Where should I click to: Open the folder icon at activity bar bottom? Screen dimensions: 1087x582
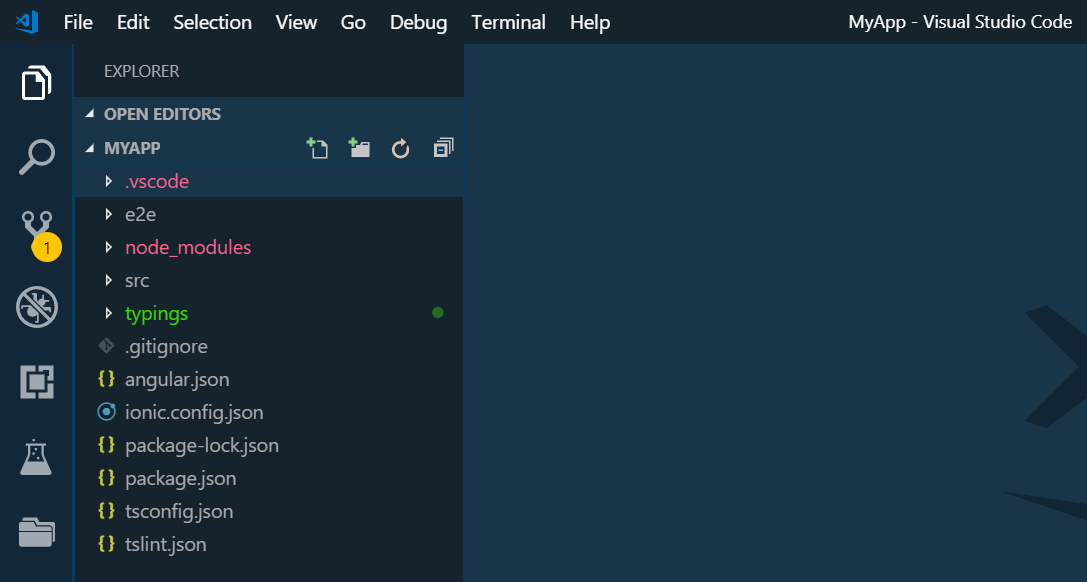click(x=37, y=532)
